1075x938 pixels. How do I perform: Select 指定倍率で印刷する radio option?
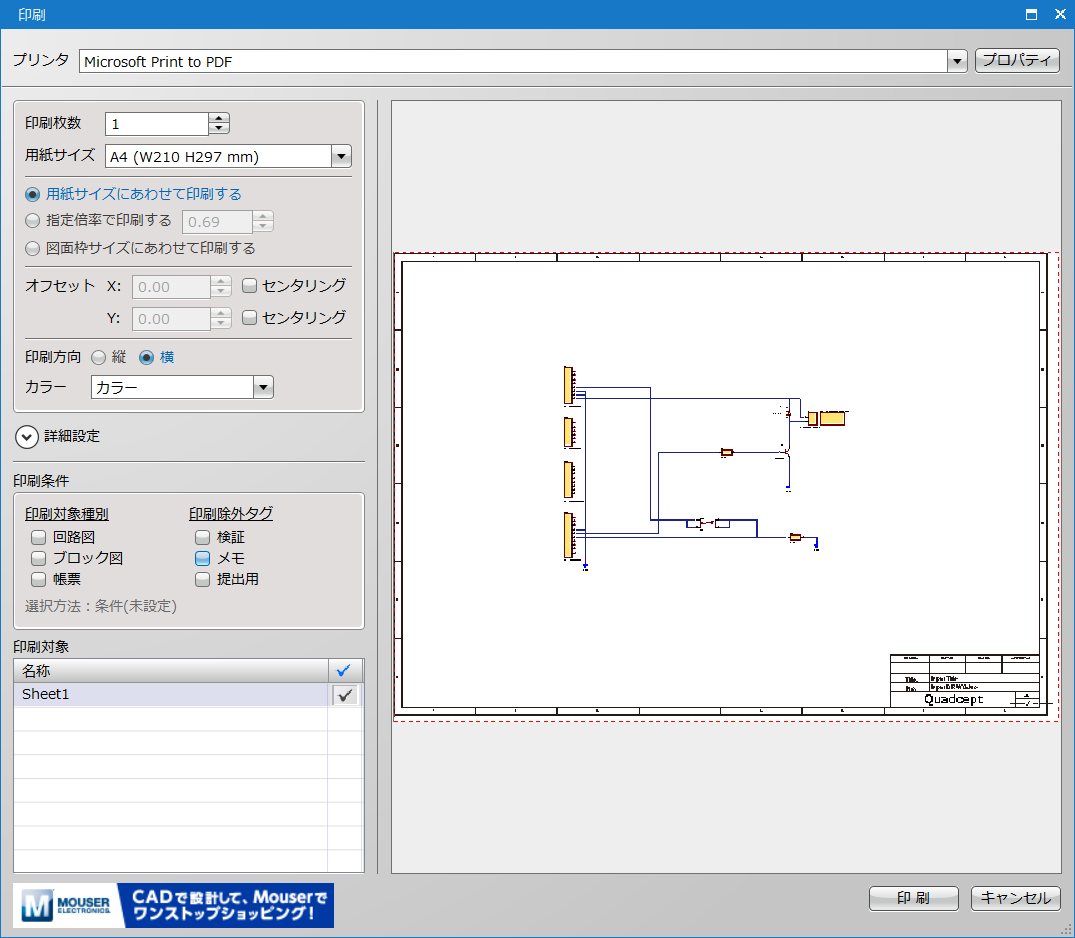coord(33,221)
